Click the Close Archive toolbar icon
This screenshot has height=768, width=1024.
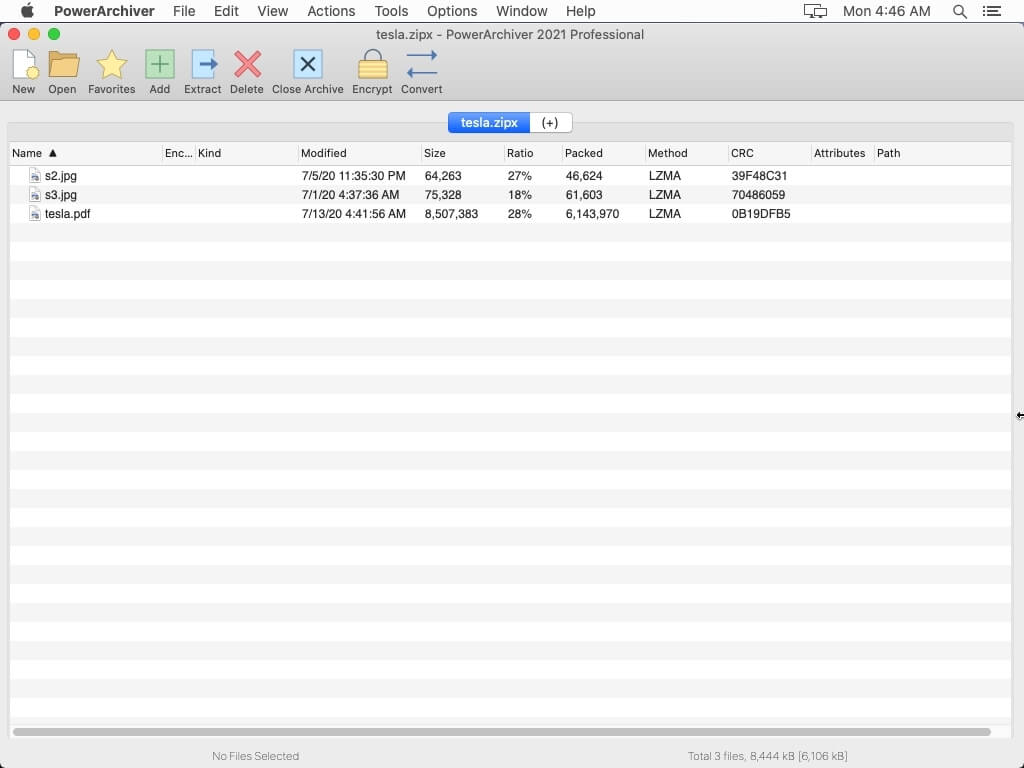pyautogui.click(x=308, y=65)
